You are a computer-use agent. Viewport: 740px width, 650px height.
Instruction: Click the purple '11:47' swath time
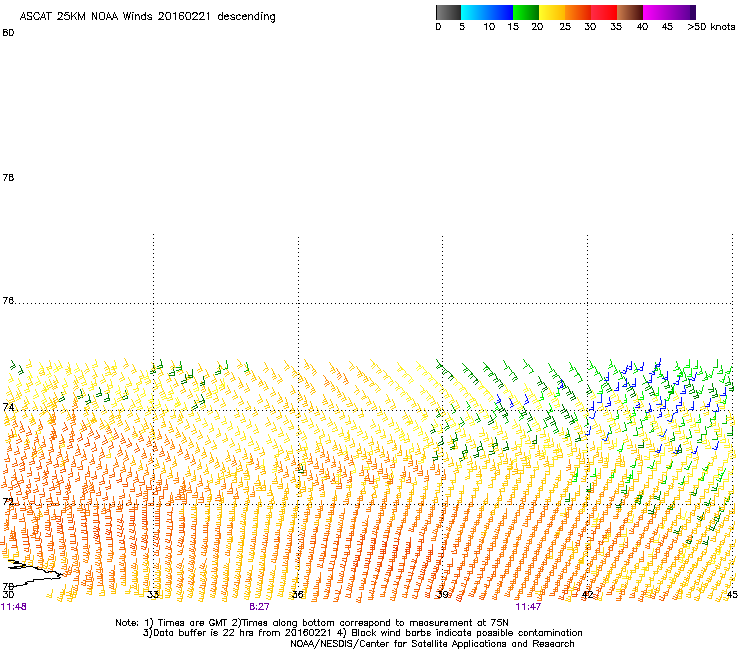click(x=528, y=607)
